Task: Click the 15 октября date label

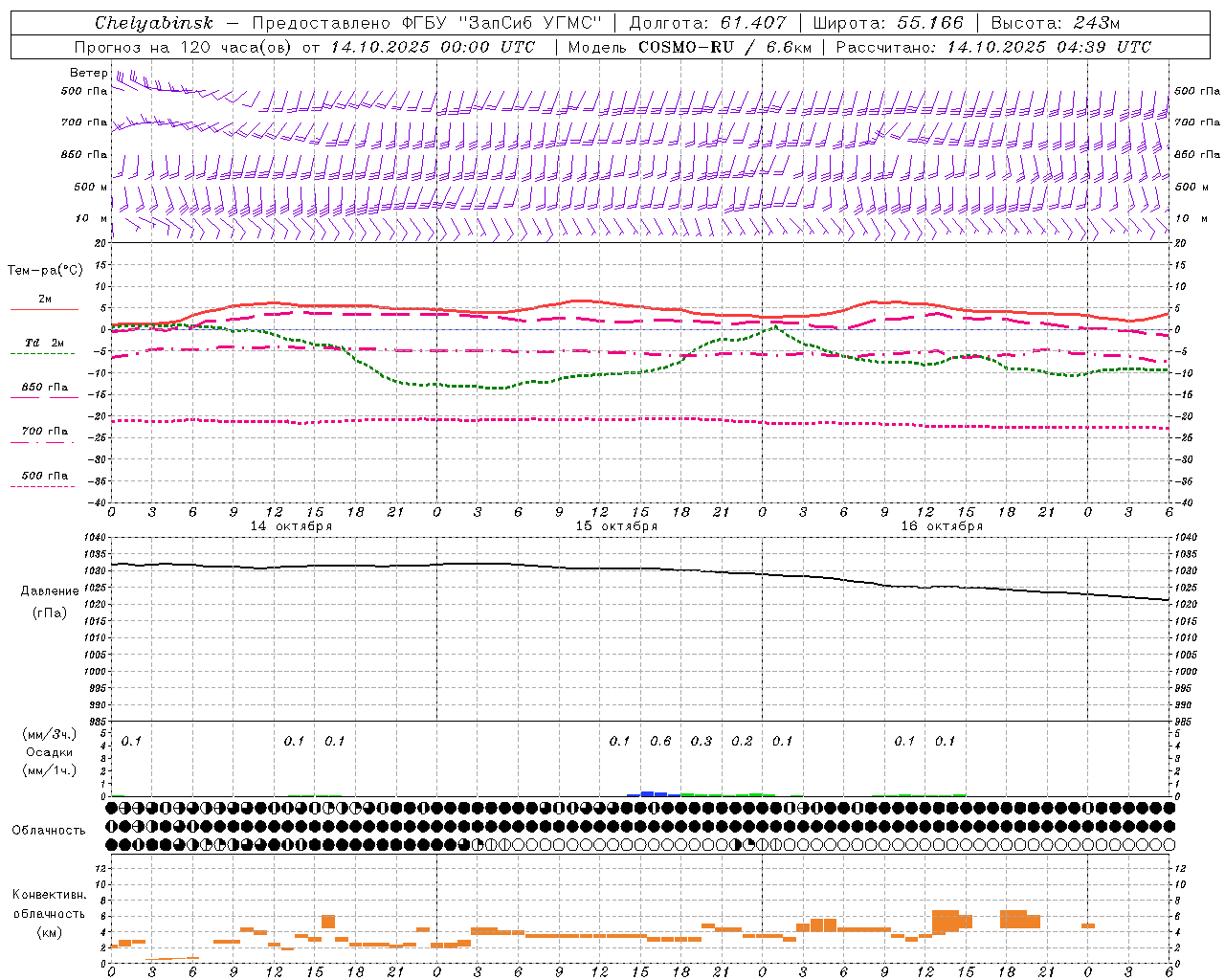Action: click(x=616, y=526)
